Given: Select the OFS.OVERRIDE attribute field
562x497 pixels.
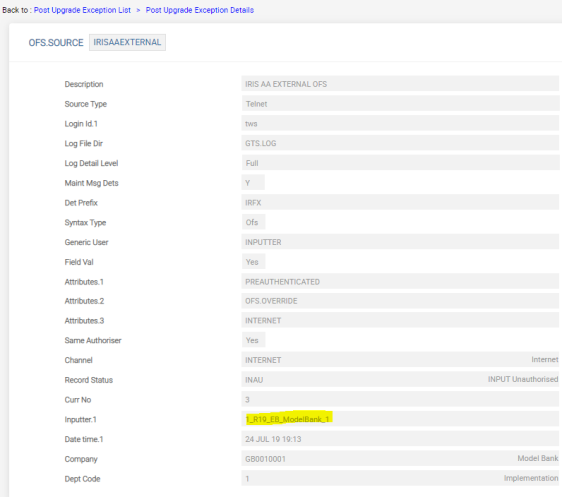Looking at the screenshot, I should click(400, 301).
